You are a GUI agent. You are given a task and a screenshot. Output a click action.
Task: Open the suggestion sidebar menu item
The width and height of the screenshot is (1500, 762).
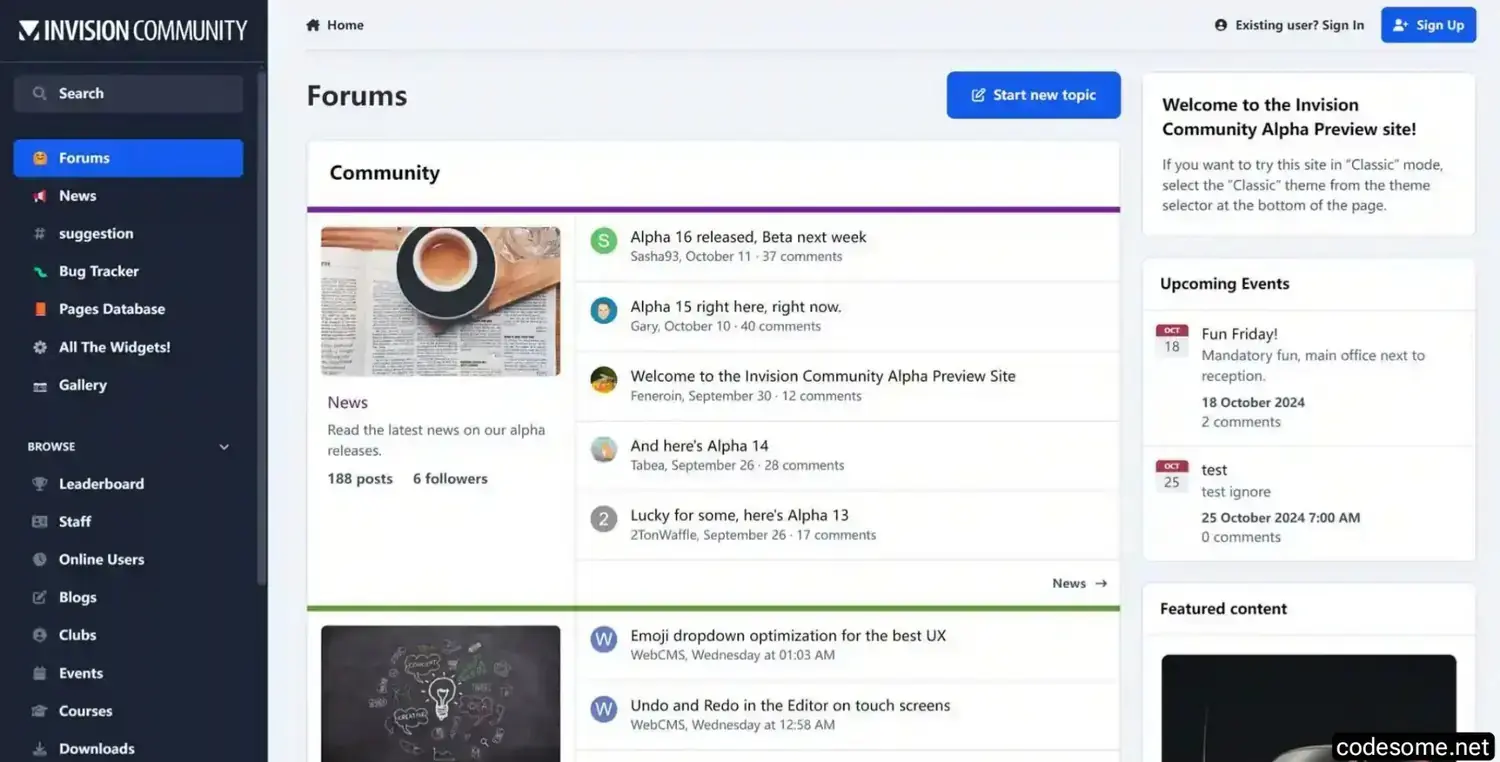click(x=95, y=234)
